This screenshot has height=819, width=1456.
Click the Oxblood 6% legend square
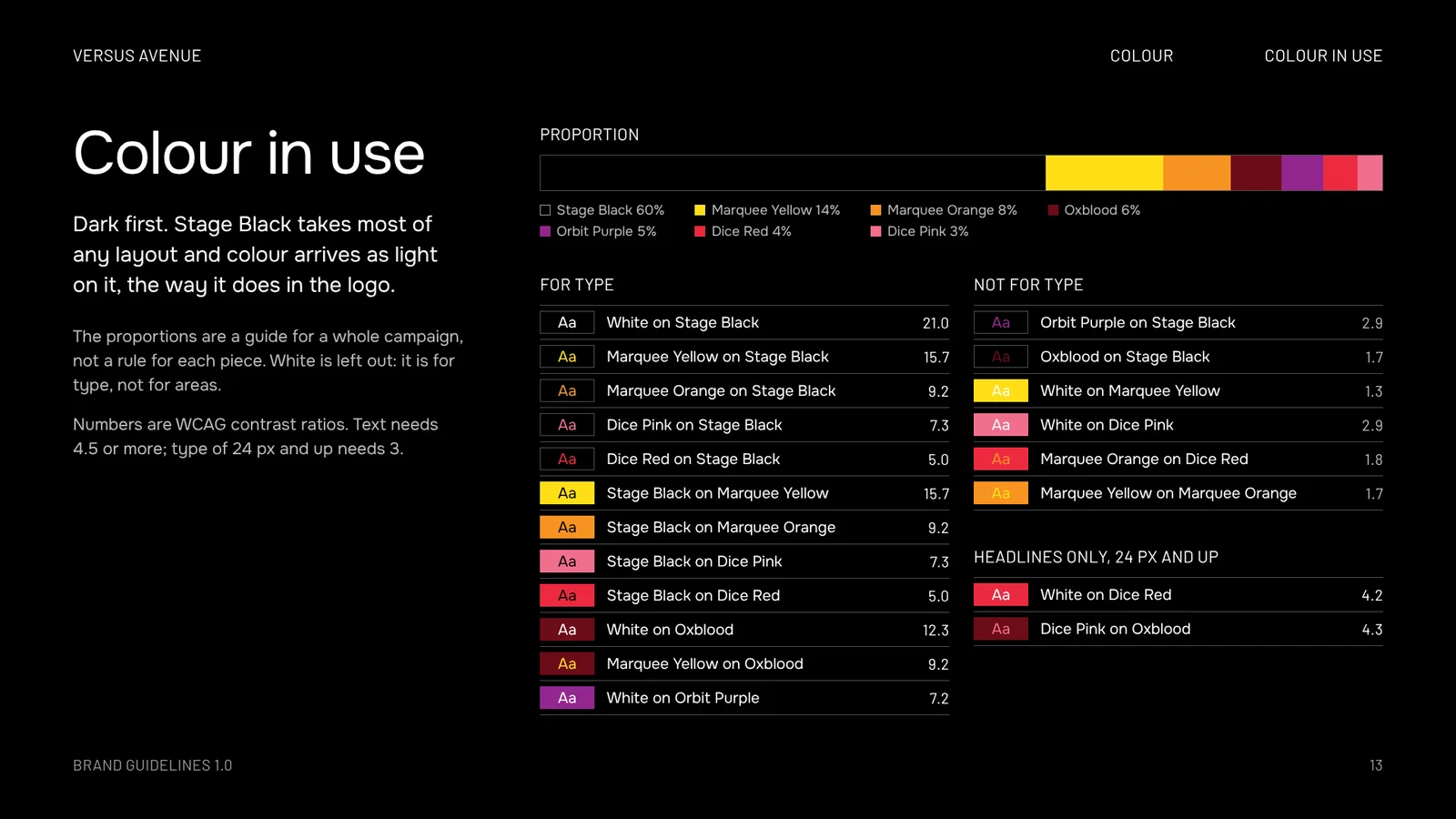[1053, 210]
